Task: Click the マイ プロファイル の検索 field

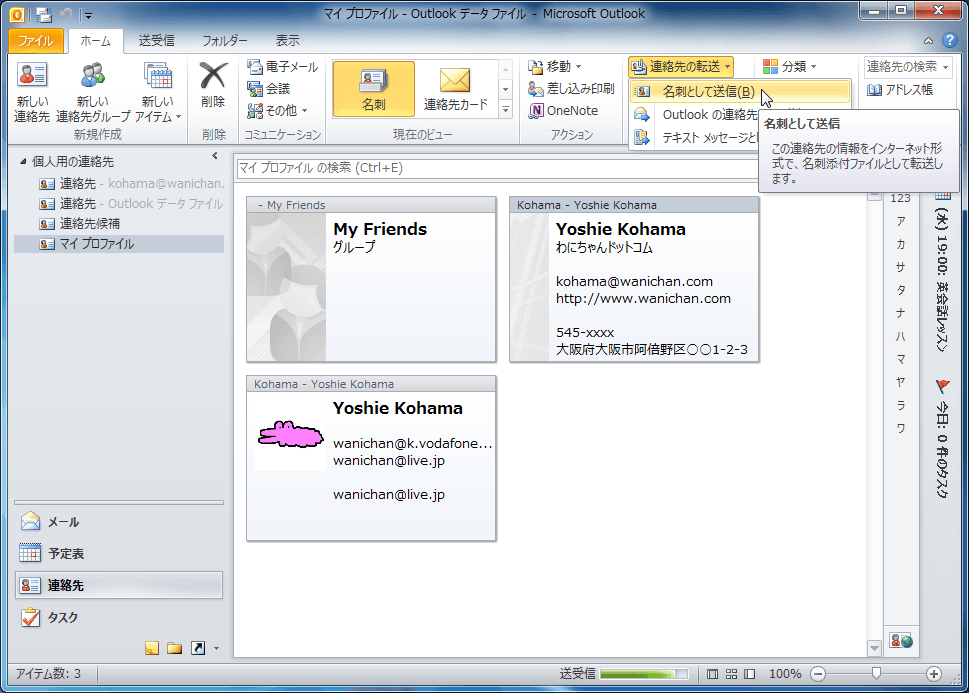Action: pyautogui.click(x=497, y=168)
